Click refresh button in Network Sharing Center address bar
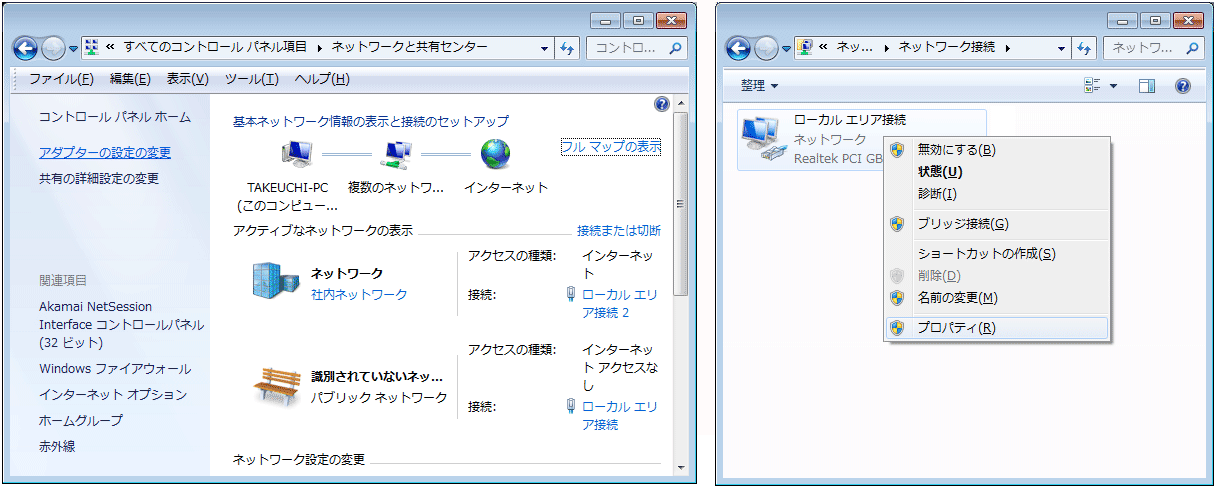Screen dimensions: 1214x486 coord(567,47)
